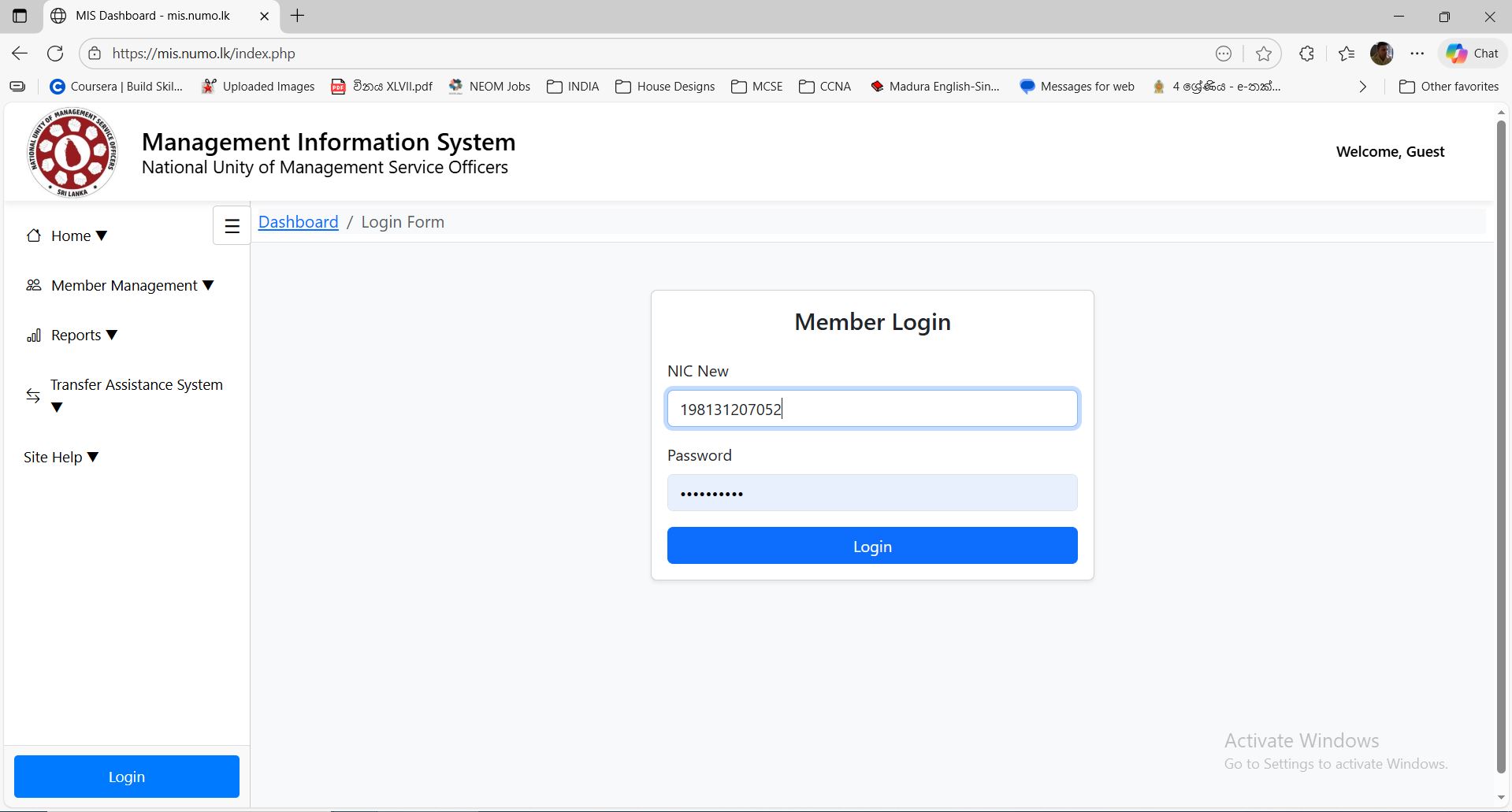
Task: Click the Login button in Member Login form
Action: [x=871, y=545]
